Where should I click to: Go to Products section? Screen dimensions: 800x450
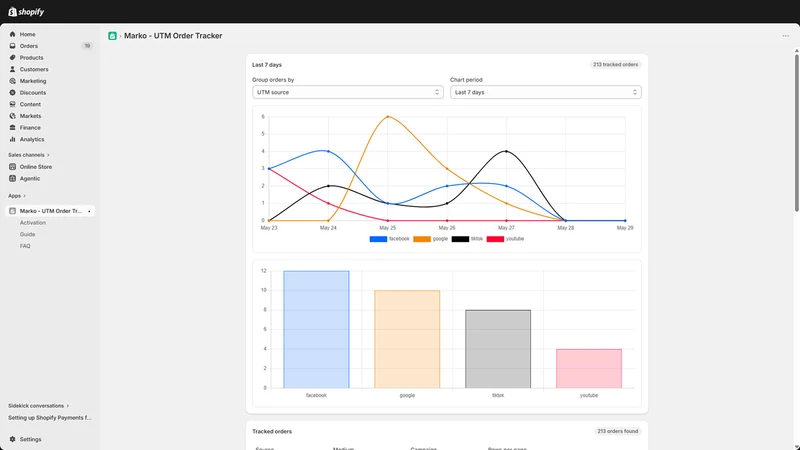tap(32, 58)
